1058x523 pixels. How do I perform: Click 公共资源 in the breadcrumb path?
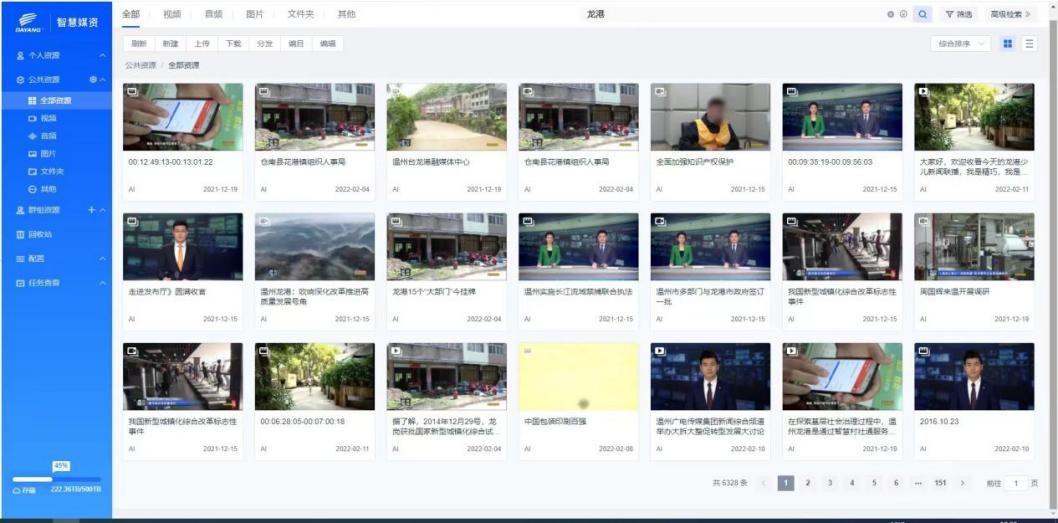140,65
